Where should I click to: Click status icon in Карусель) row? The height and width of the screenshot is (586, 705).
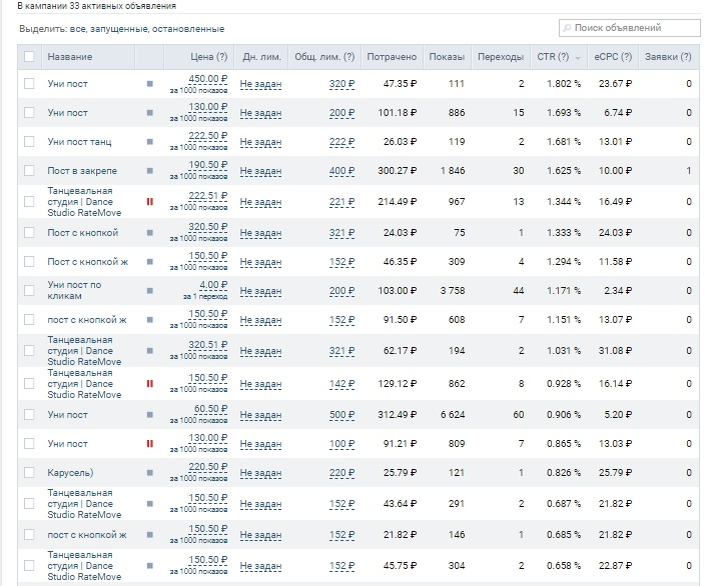click(x=150, y=473)
